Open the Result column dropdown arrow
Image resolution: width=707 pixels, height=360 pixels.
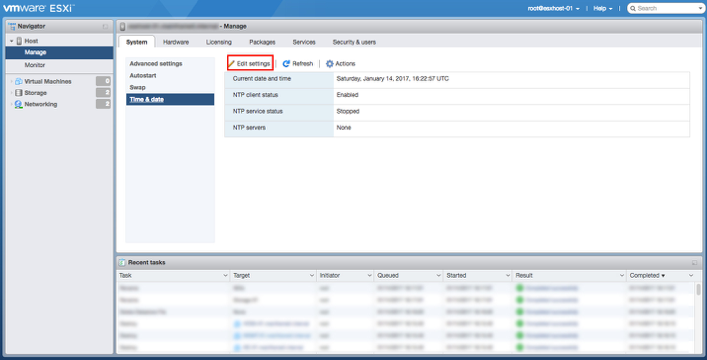[622, 276]
